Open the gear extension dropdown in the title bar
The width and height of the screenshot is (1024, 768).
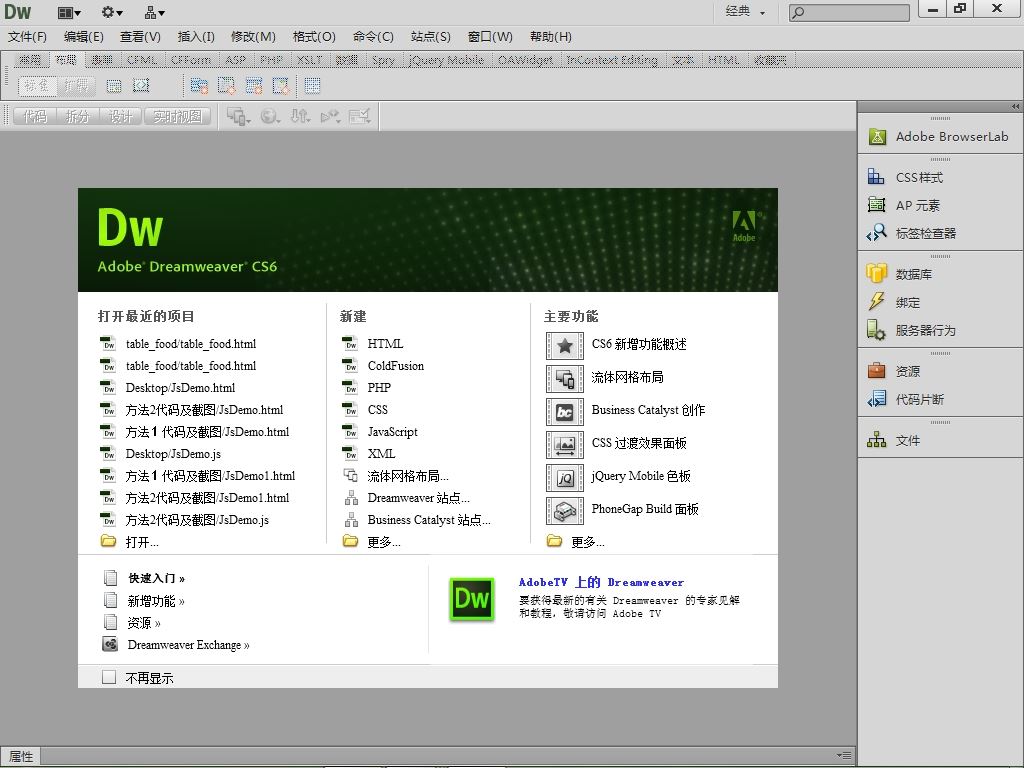[112, 12]
